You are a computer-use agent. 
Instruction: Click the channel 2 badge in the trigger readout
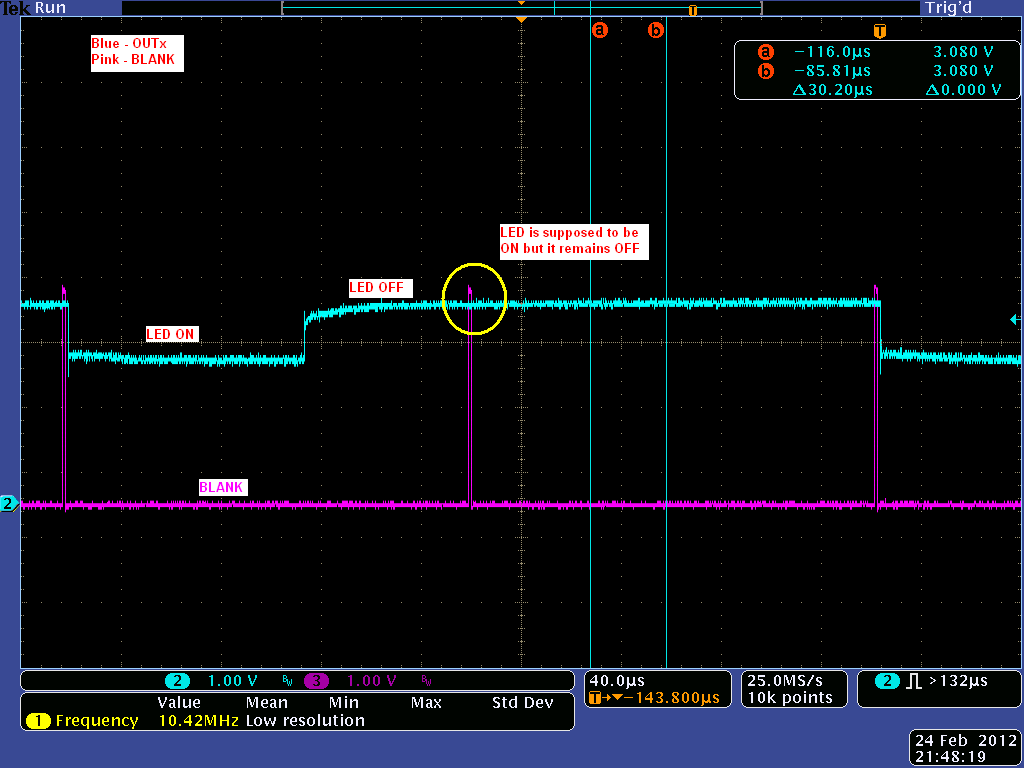point(887,681)
